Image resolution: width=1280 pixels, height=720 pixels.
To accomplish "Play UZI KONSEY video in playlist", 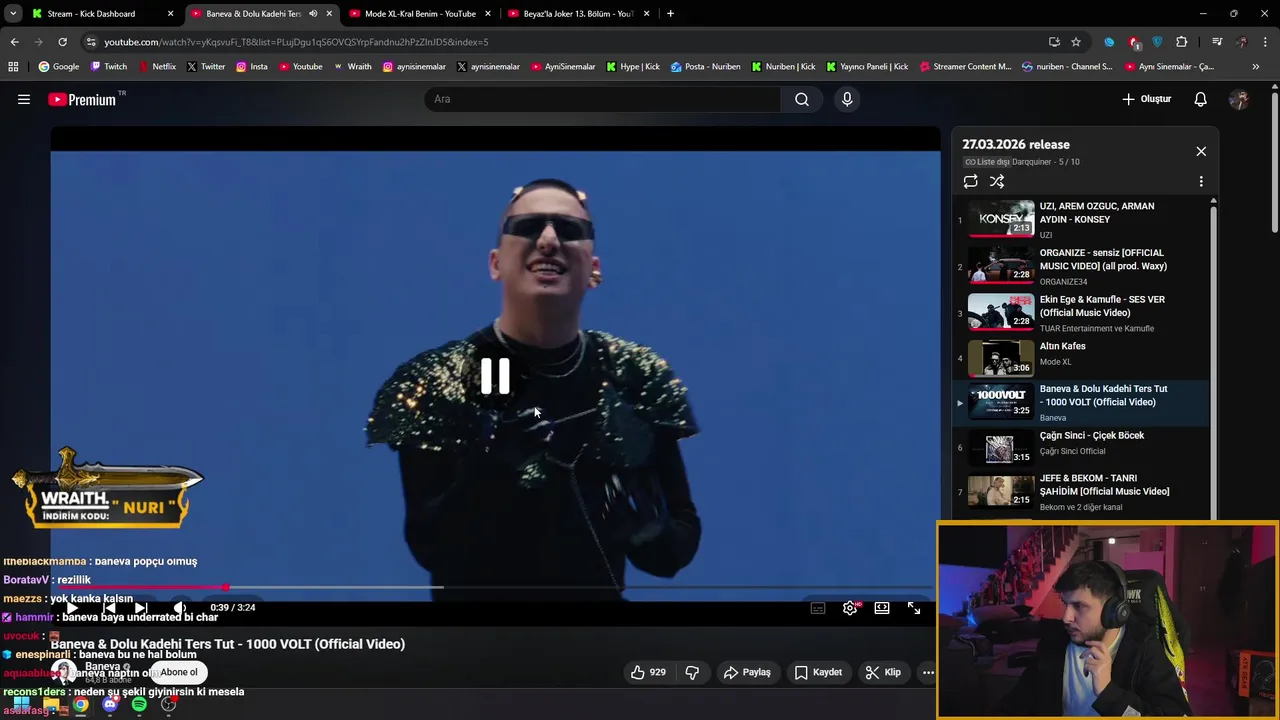I will 1080,219.
